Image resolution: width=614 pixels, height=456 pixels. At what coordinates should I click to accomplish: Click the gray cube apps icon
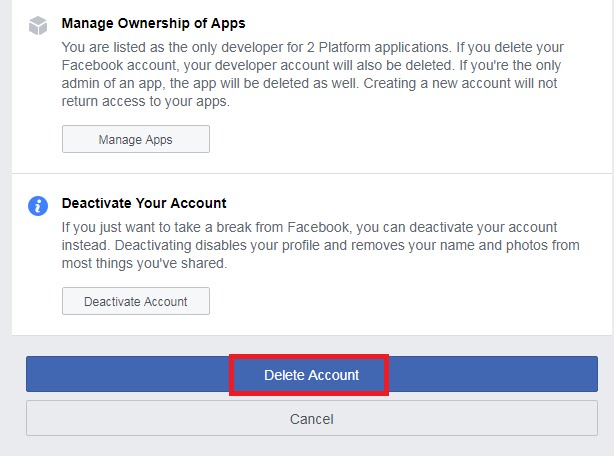click(38, 25)
